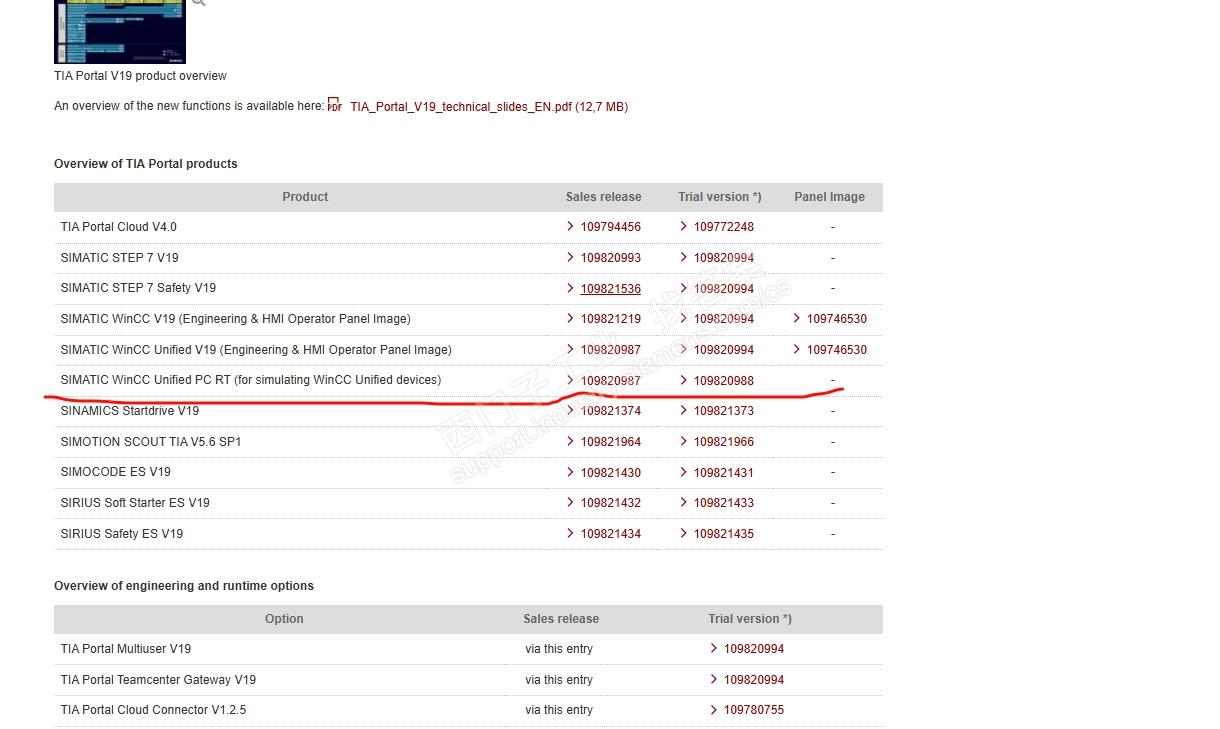
Task: Open sales release 109821434 for SIRIUS Safety ES V19
Action: click(x=611, y=534)
